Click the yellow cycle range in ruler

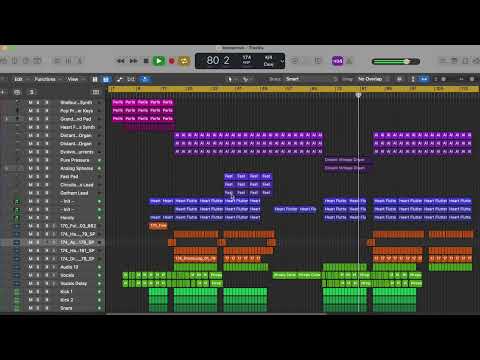click(x=293, y=89)
